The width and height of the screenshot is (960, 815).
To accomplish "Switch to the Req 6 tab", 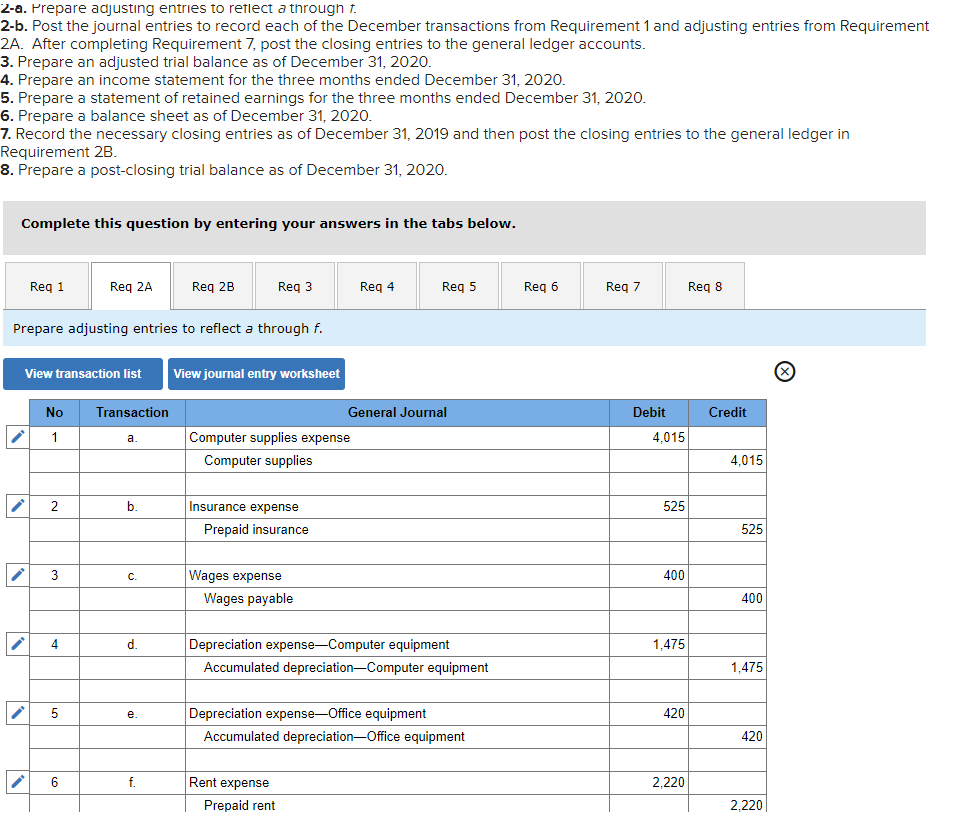I will 540,286.
